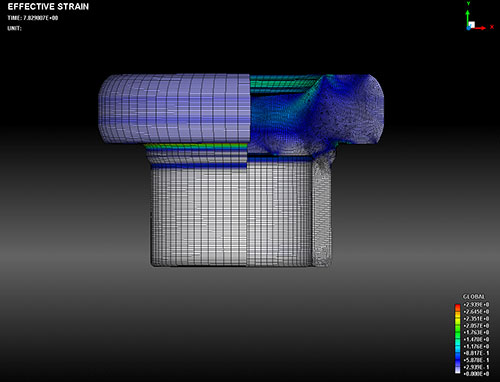Click the UNIT label
This screenshot has height=382, width=500.
point(14,28)
